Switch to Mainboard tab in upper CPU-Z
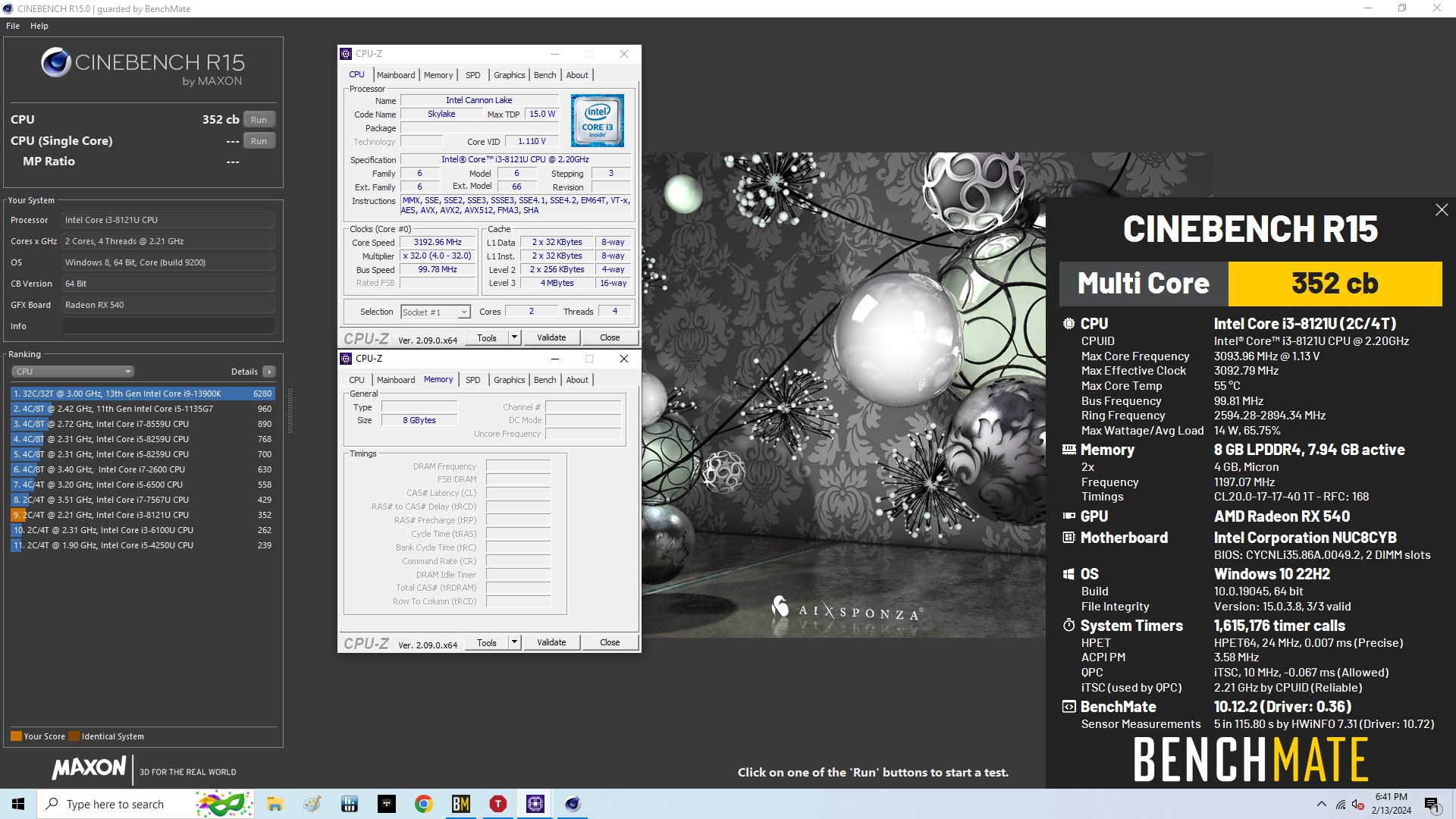Screen dimensions: 1456x819 [x=396, y=75]
